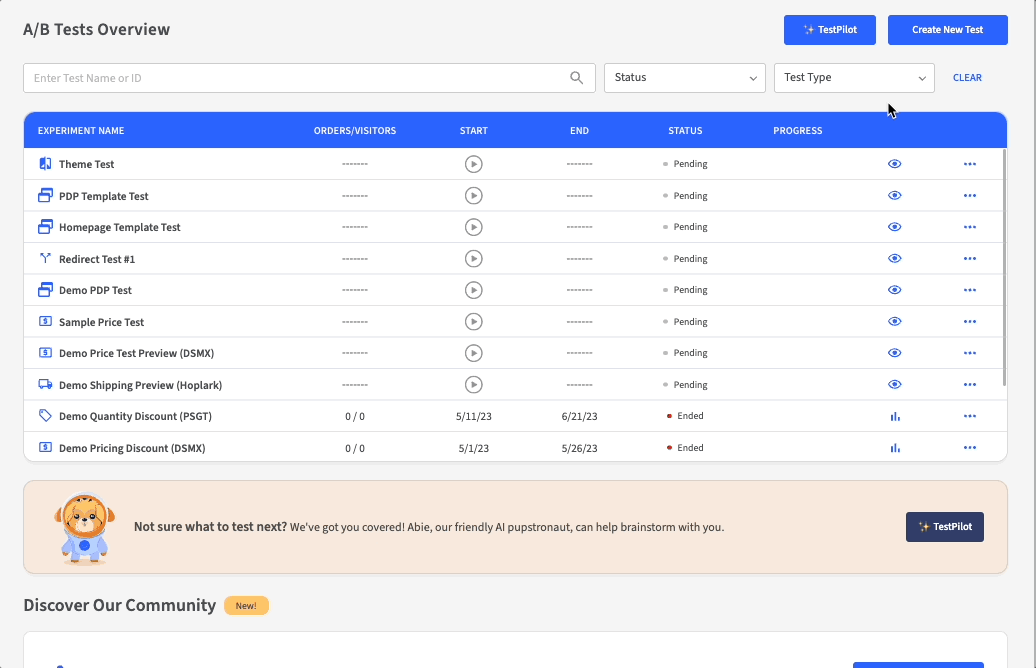
Task: Click the Create New Test button
Action: [947, 30]
